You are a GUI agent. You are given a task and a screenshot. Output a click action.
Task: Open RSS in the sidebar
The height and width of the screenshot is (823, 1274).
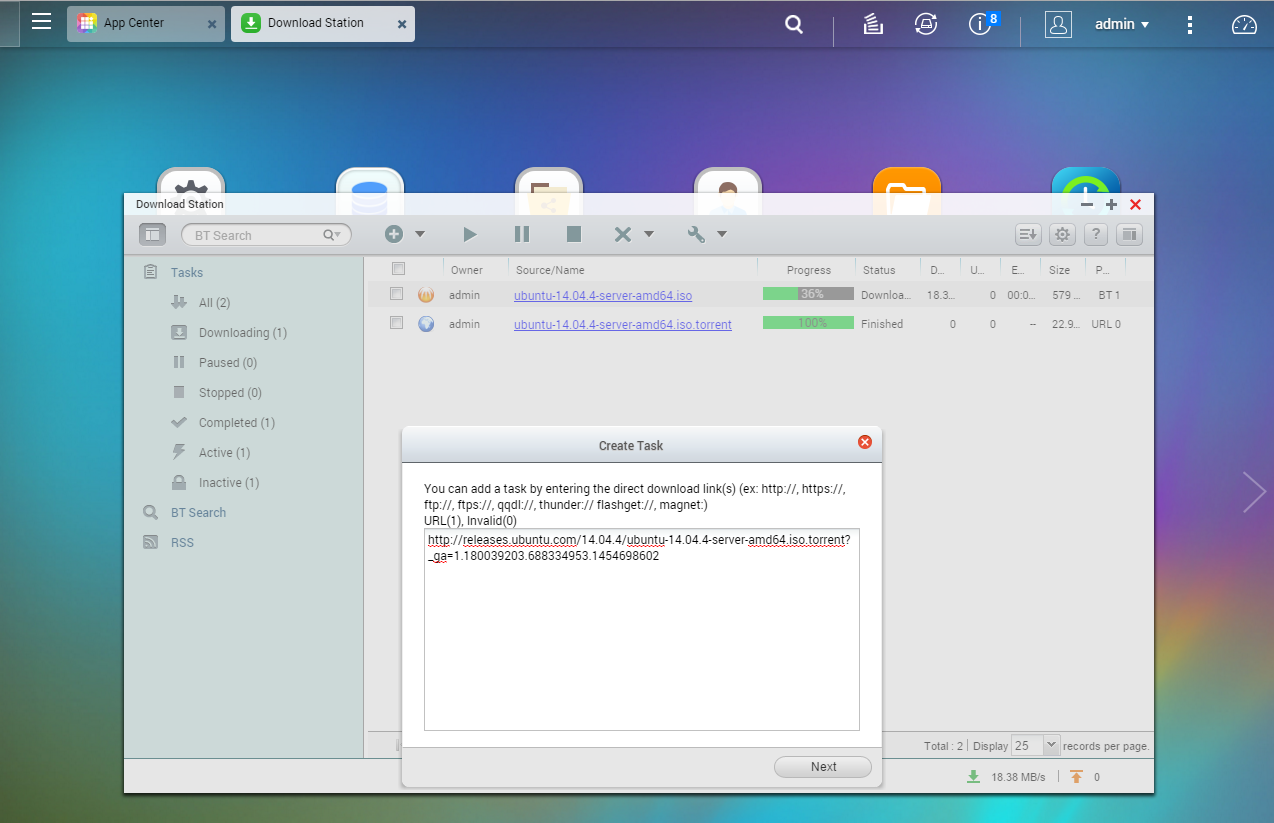tap(182, 542)
